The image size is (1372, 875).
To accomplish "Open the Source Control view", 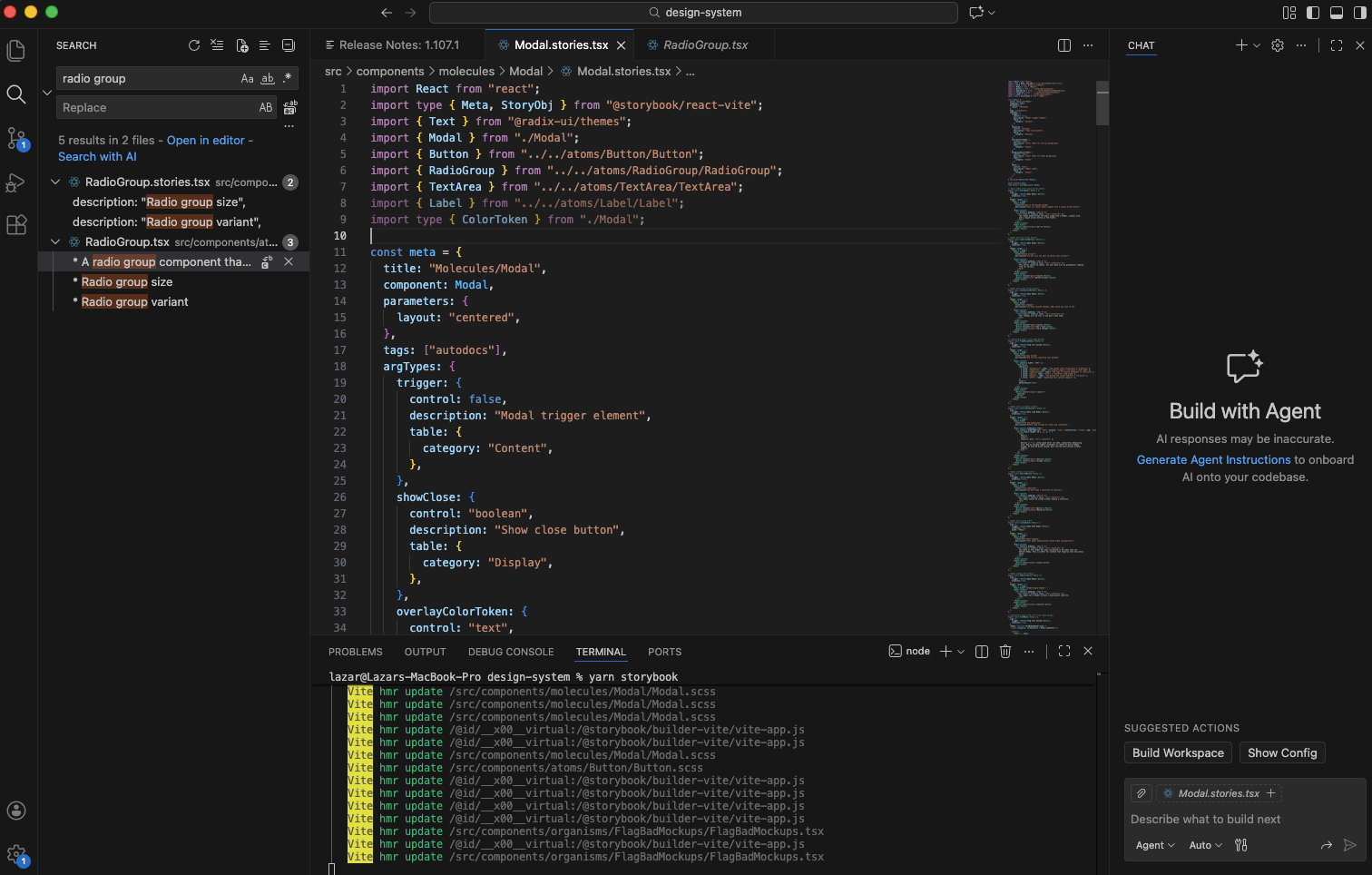I will (16, 138).
